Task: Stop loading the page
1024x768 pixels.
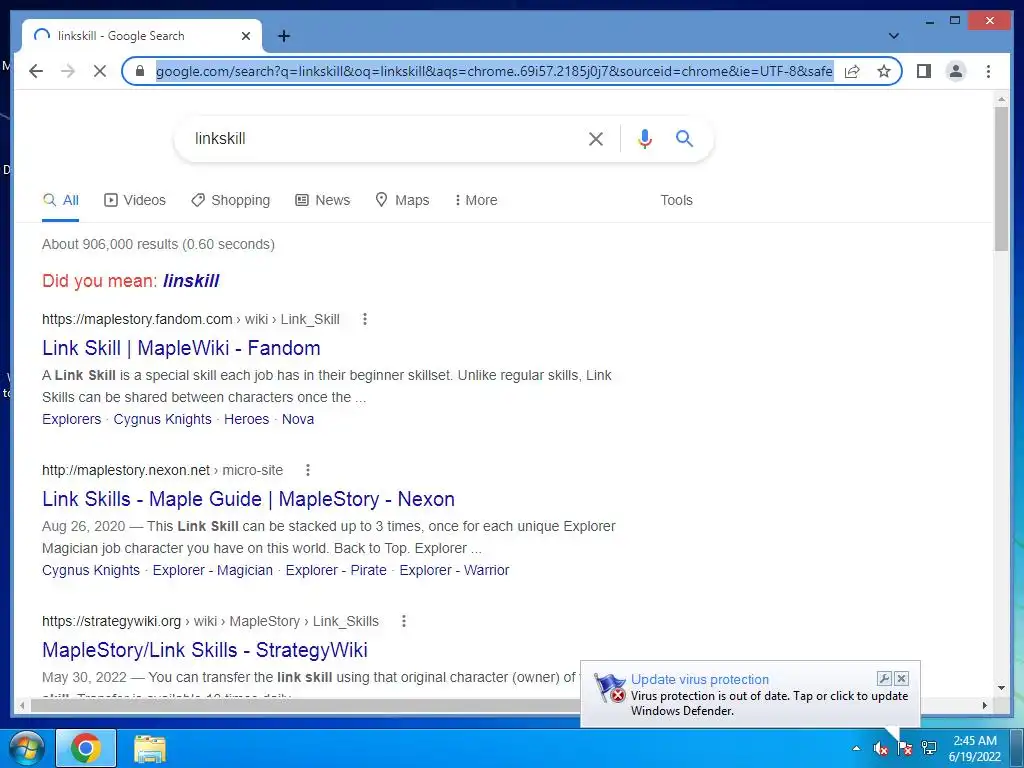Action: 100,71
